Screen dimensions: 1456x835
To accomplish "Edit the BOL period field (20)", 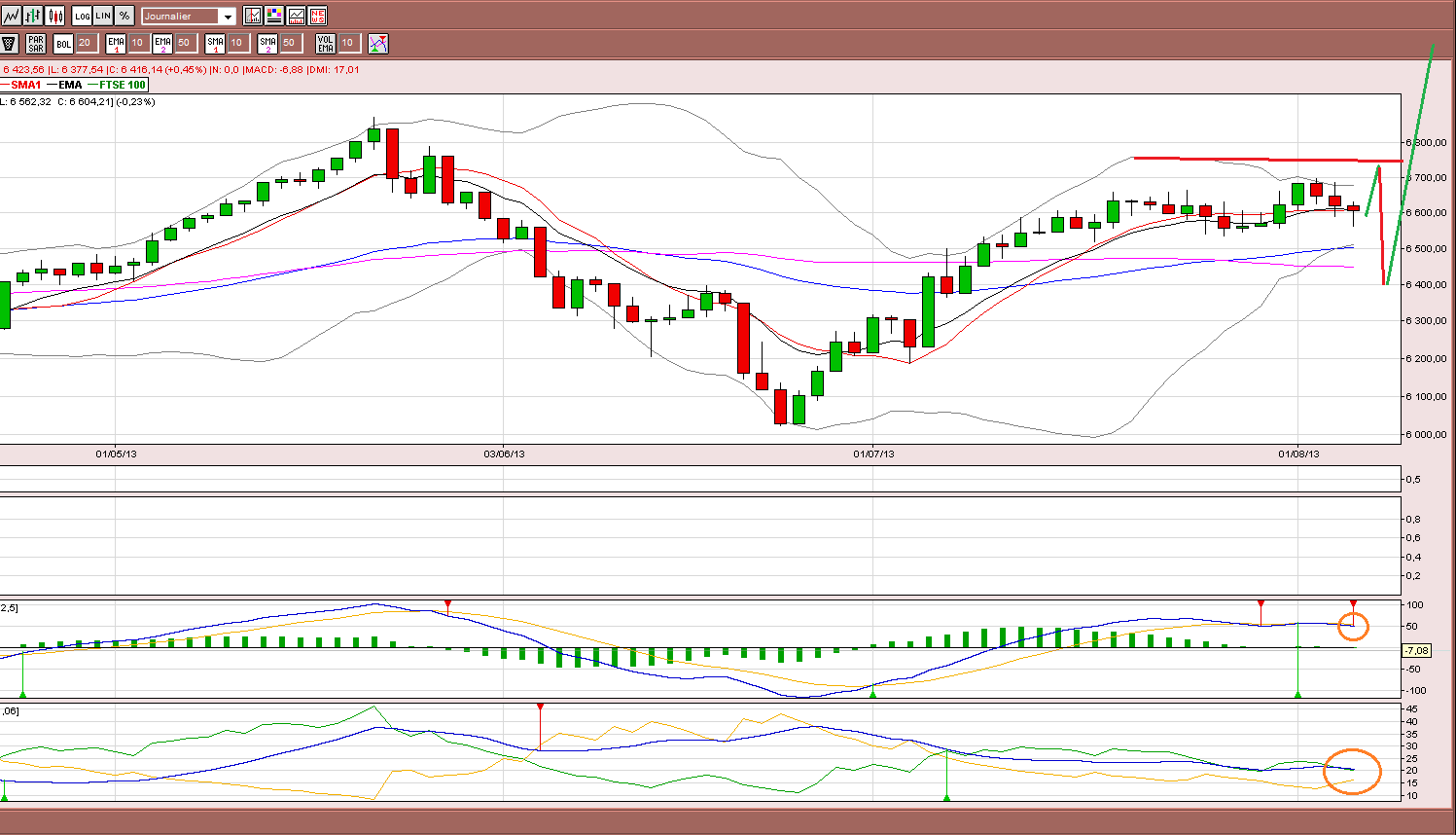I will [87, 43].
